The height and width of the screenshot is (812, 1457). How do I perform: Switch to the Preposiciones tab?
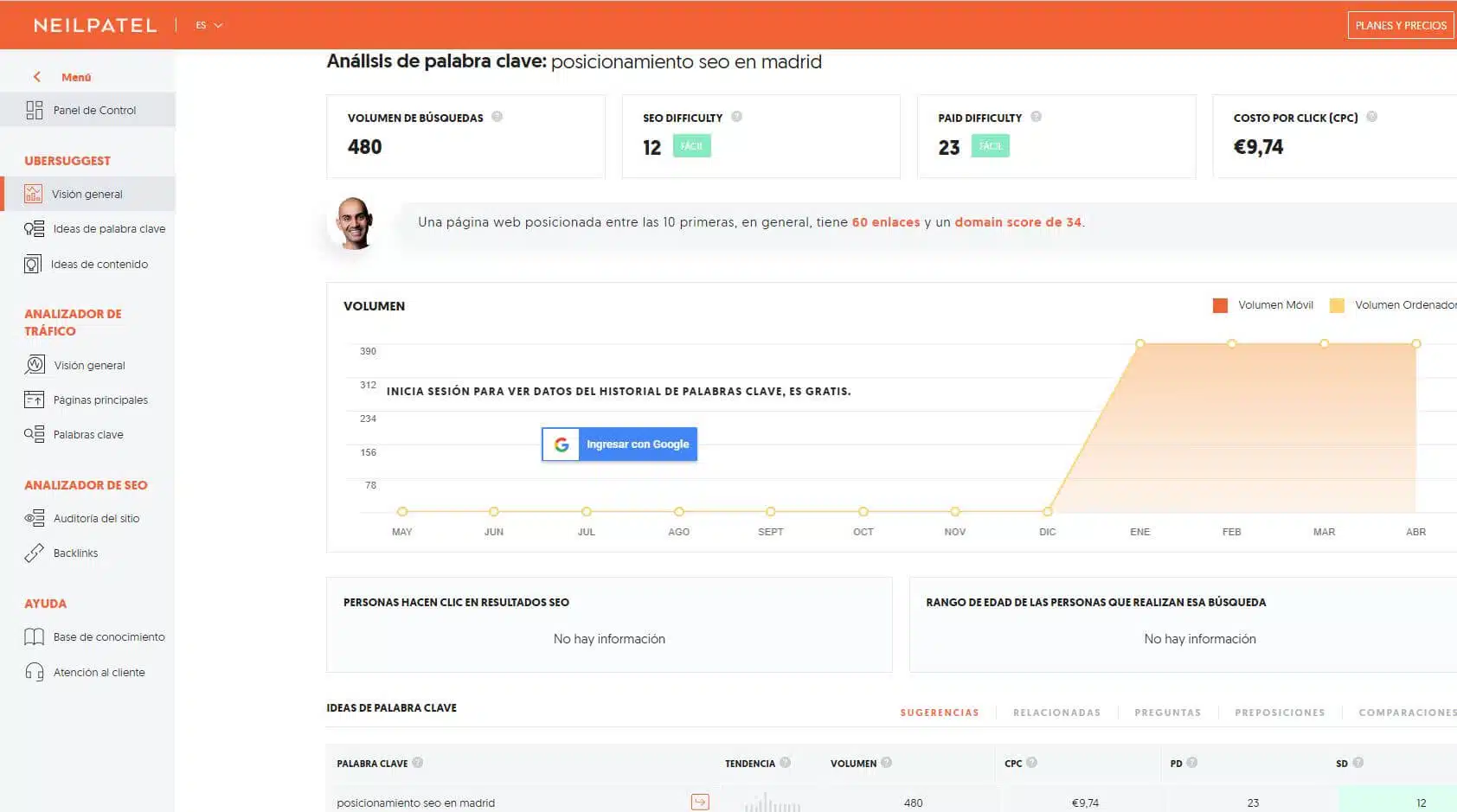1280,713
